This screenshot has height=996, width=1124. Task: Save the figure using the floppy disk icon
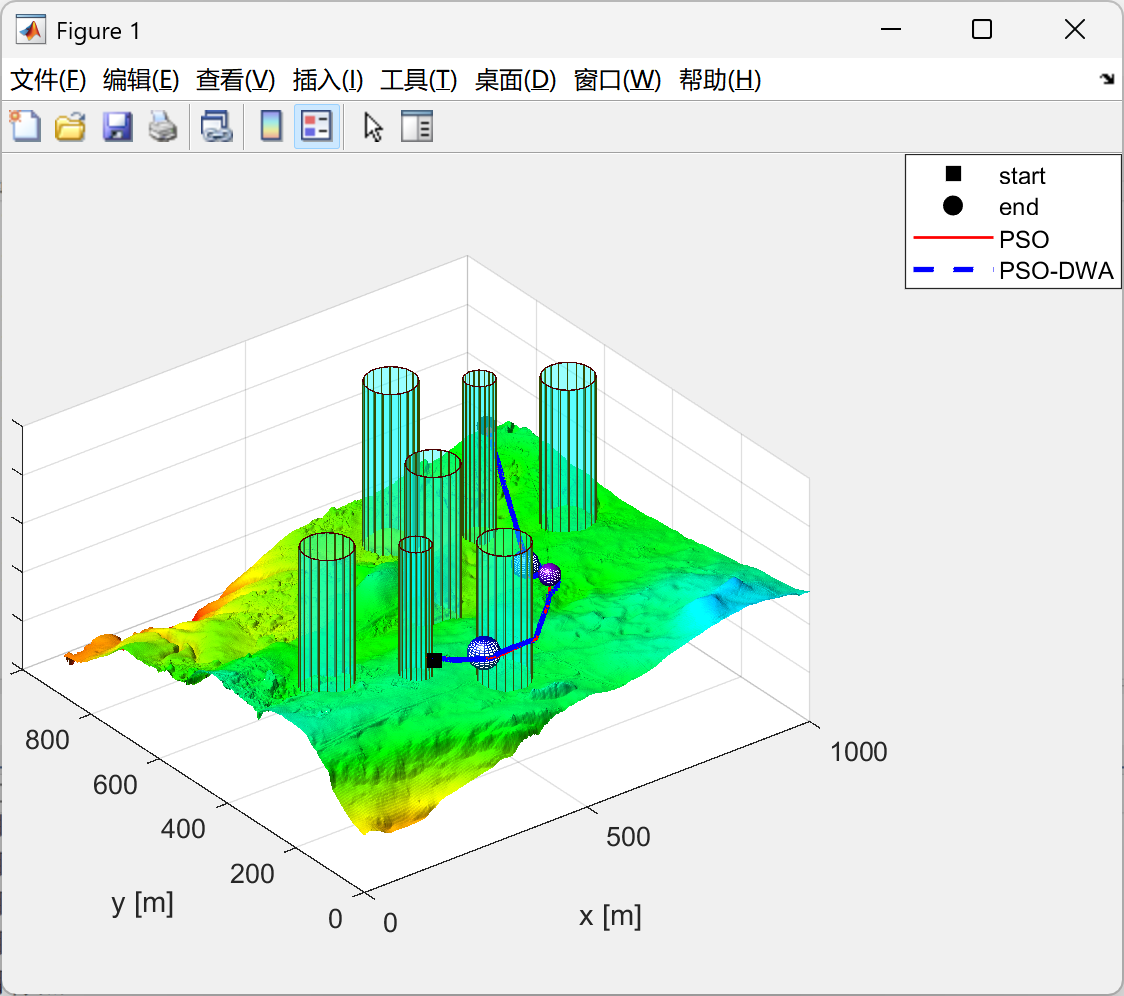pyautogui.click(x=117, y=127)
